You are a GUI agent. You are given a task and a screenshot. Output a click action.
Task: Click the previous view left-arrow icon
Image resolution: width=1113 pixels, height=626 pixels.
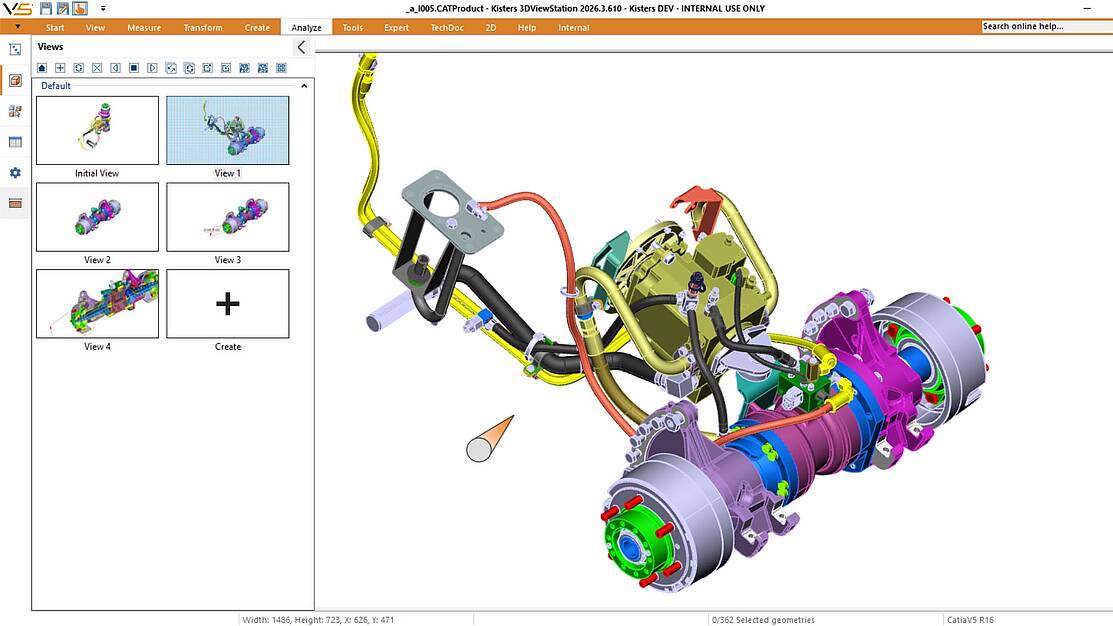[x=116, y=68]
